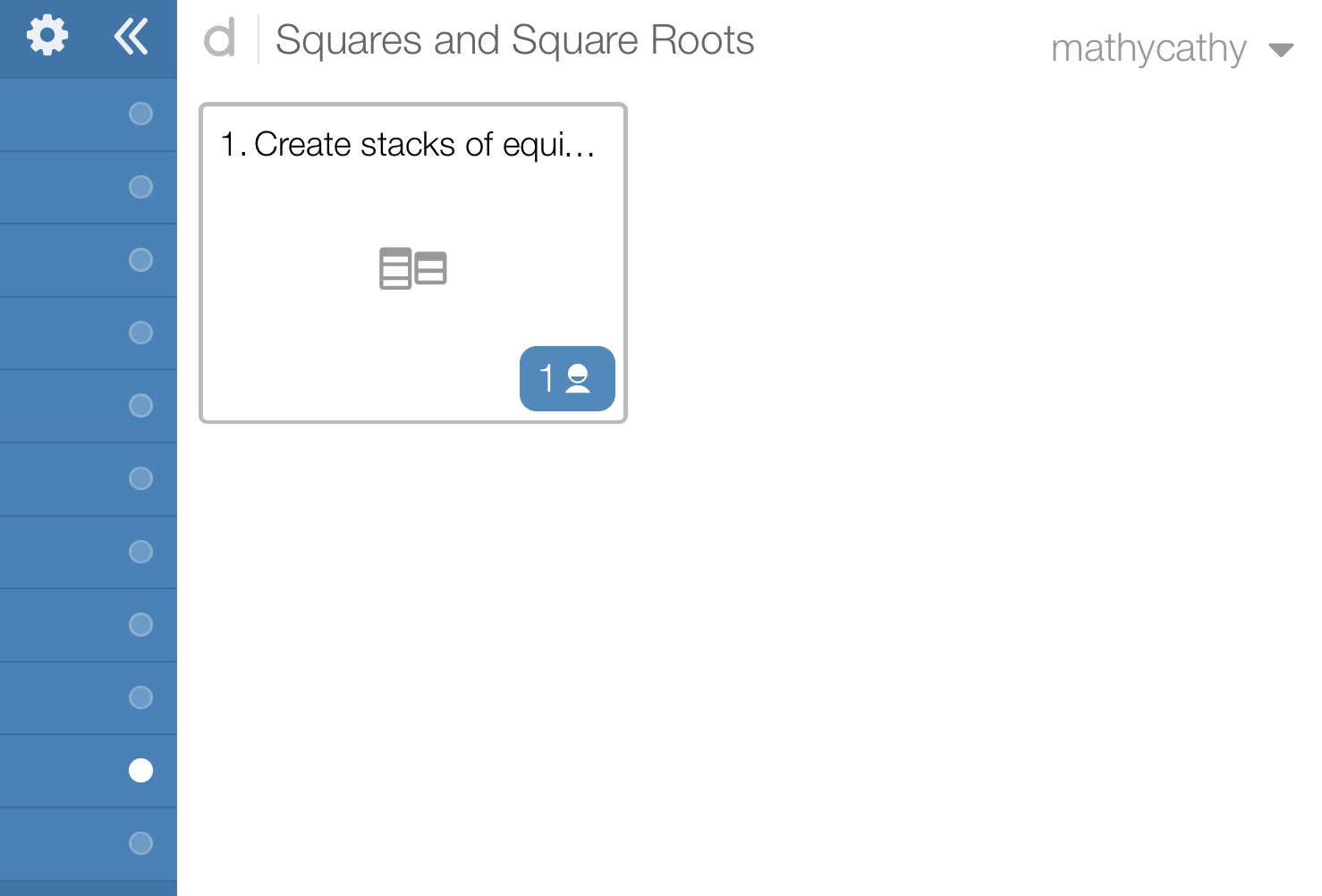Open the settings gear icon
The image size is (1322, 896).
click(x=47, y=37)
